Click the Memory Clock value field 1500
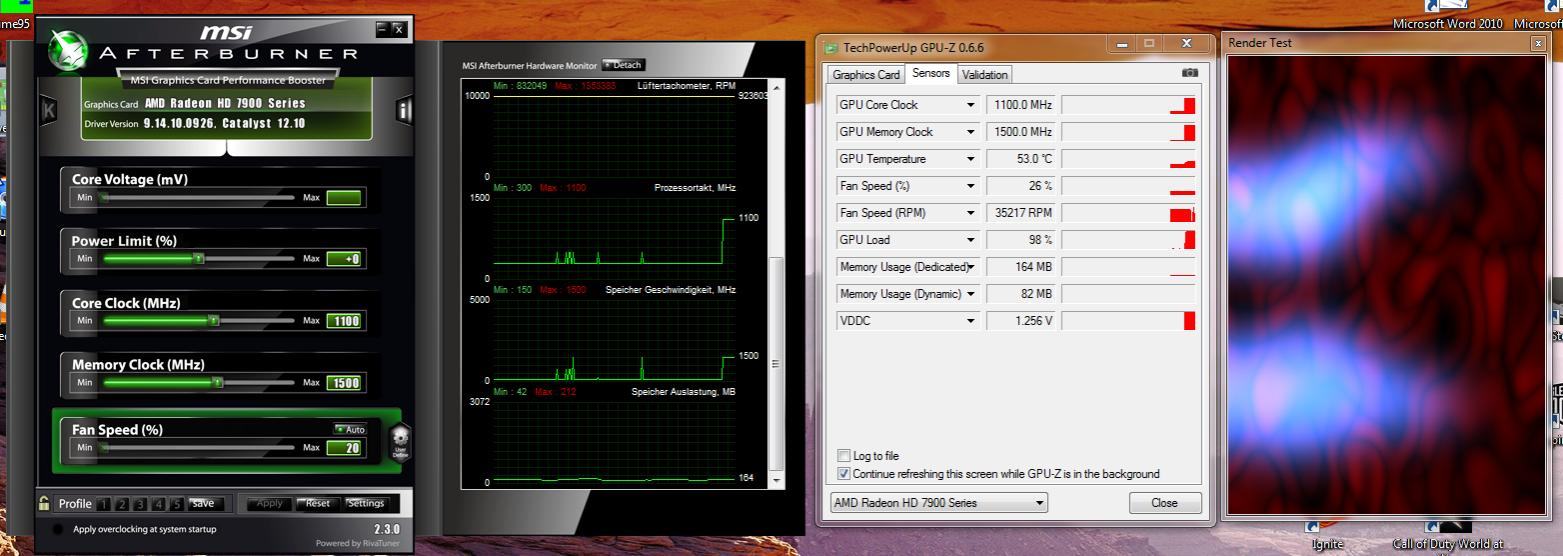This screenshot has height=556, width=1563. (344, 383)
